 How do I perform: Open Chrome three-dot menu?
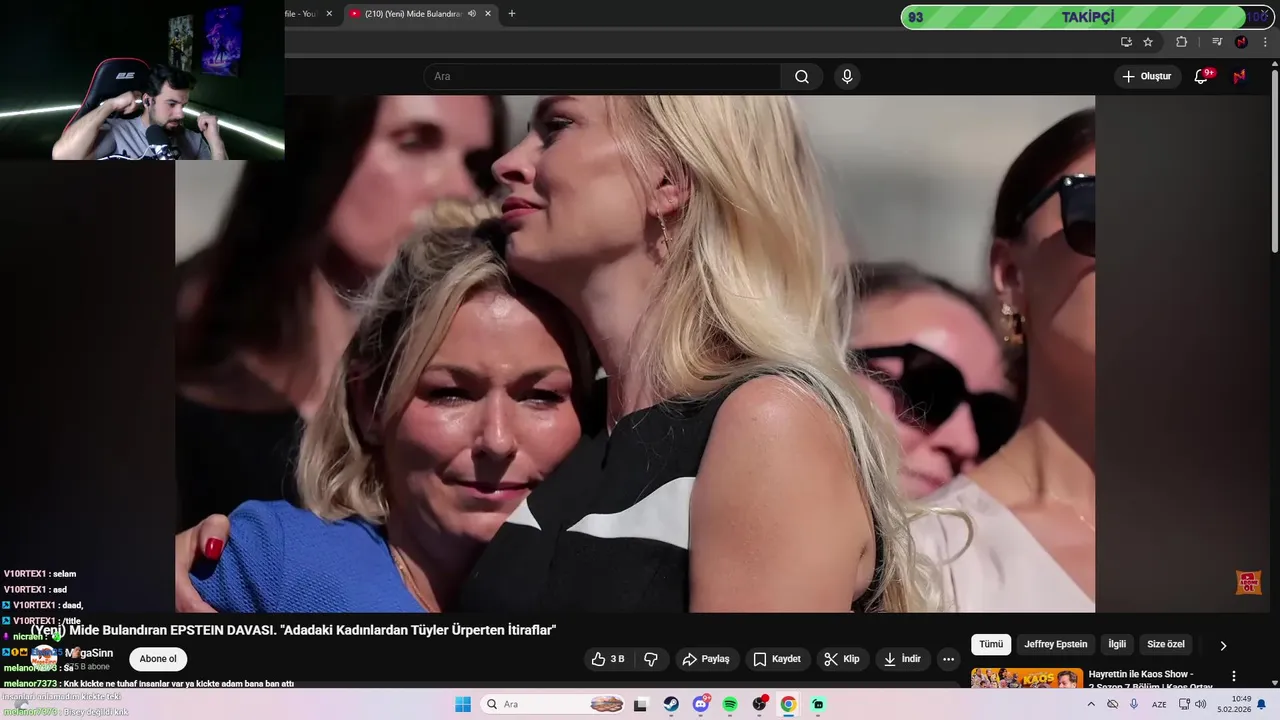tap(1266, 42)
